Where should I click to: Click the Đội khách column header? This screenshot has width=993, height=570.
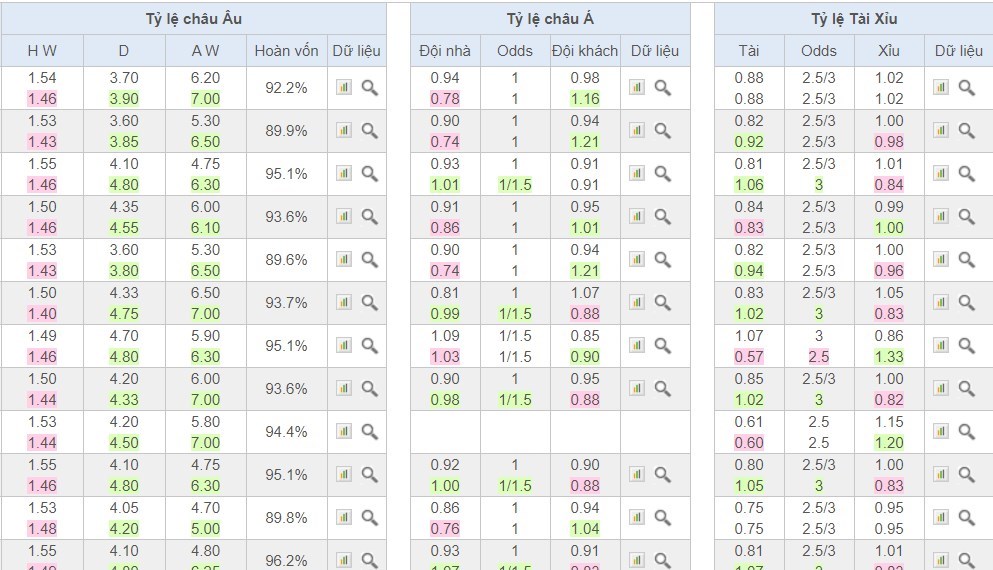click(x=585, y=51)
